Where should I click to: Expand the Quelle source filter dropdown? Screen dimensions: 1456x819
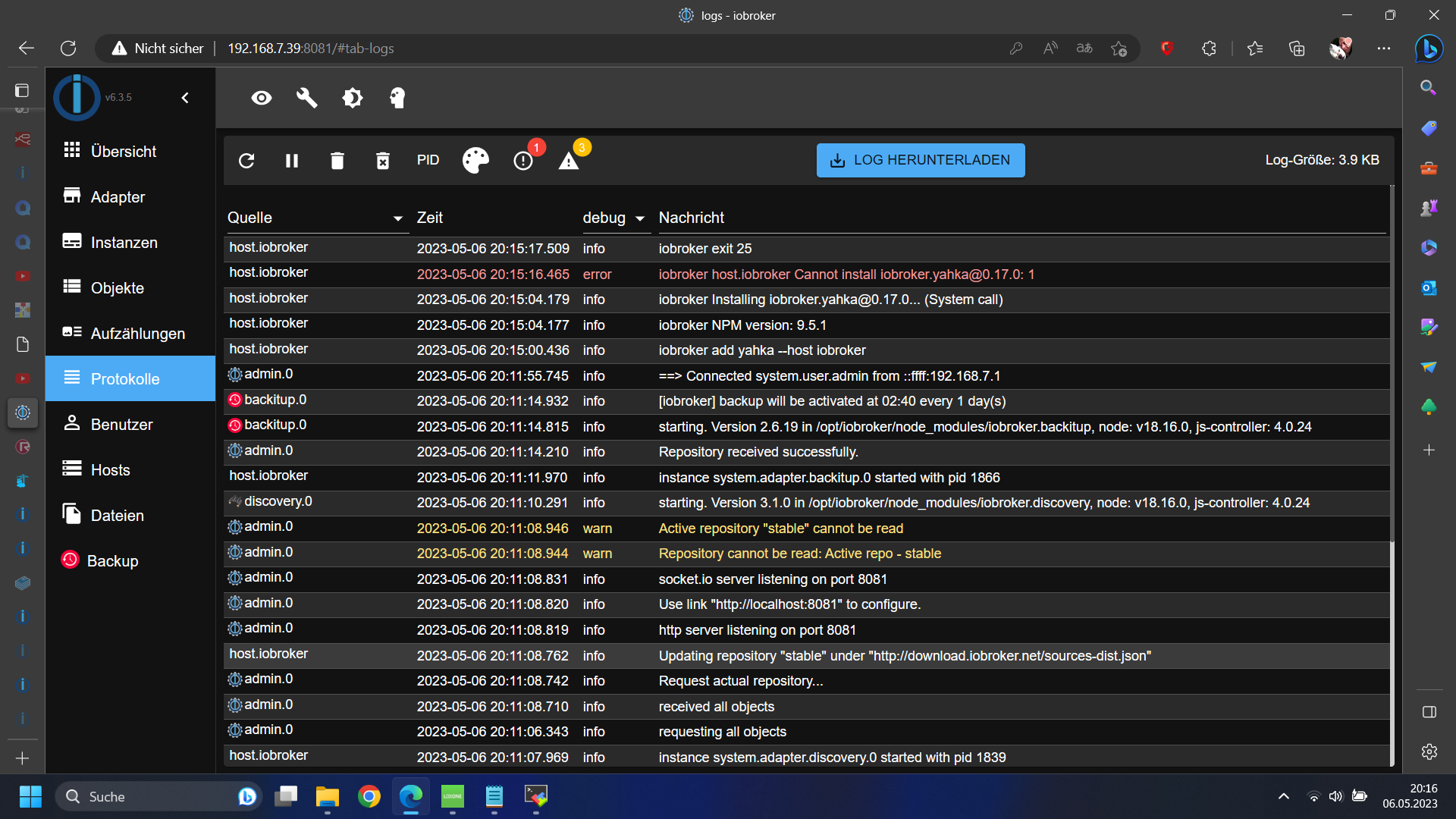click(x=397, y=218)
